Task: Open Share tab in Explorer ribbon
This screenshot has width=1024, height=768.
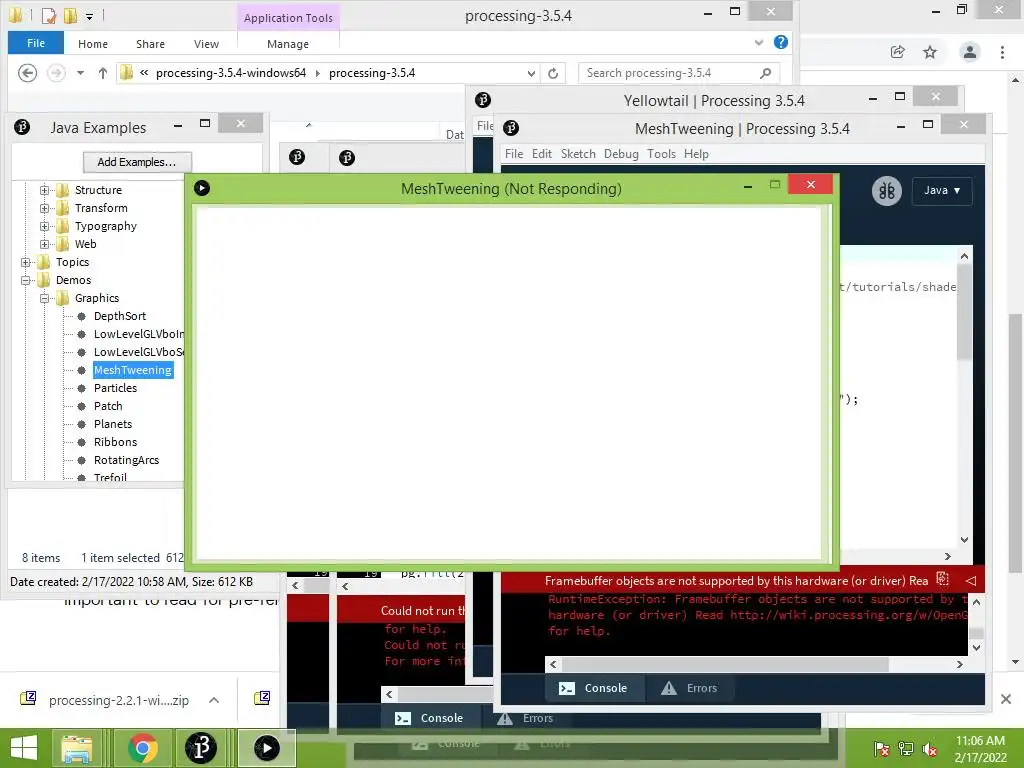Action: click(x=150, y=44)
